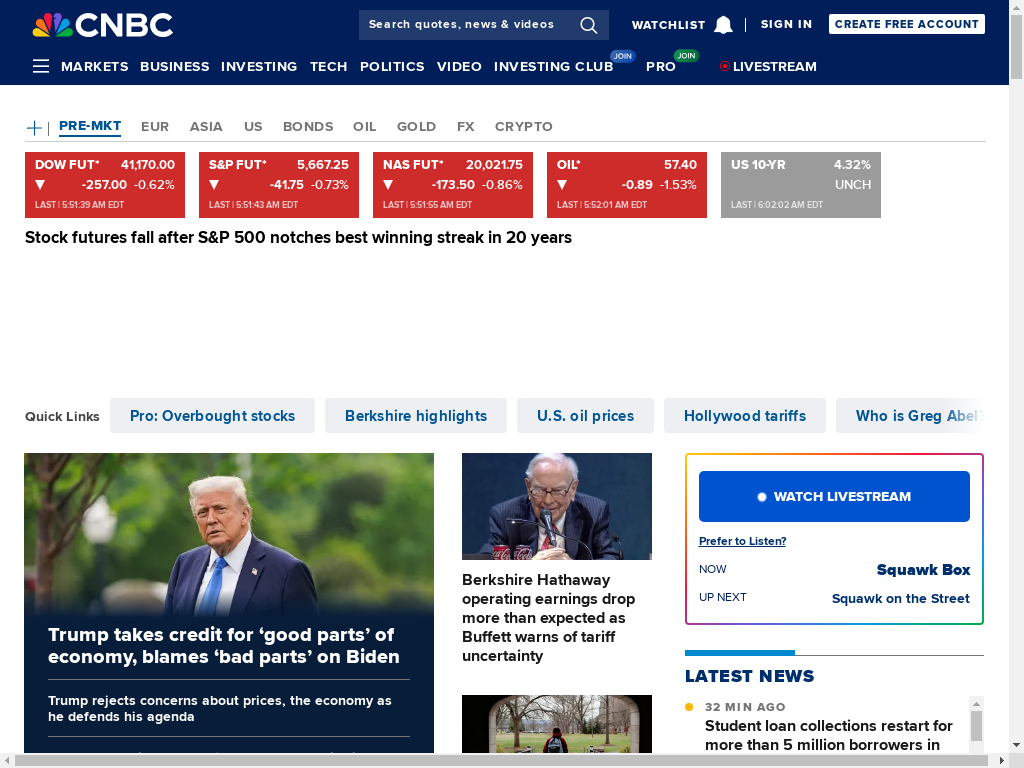The height and width of the screenshot is (768, 1024).
Task: Open the Latest News heading
Action: coord(750,676)
